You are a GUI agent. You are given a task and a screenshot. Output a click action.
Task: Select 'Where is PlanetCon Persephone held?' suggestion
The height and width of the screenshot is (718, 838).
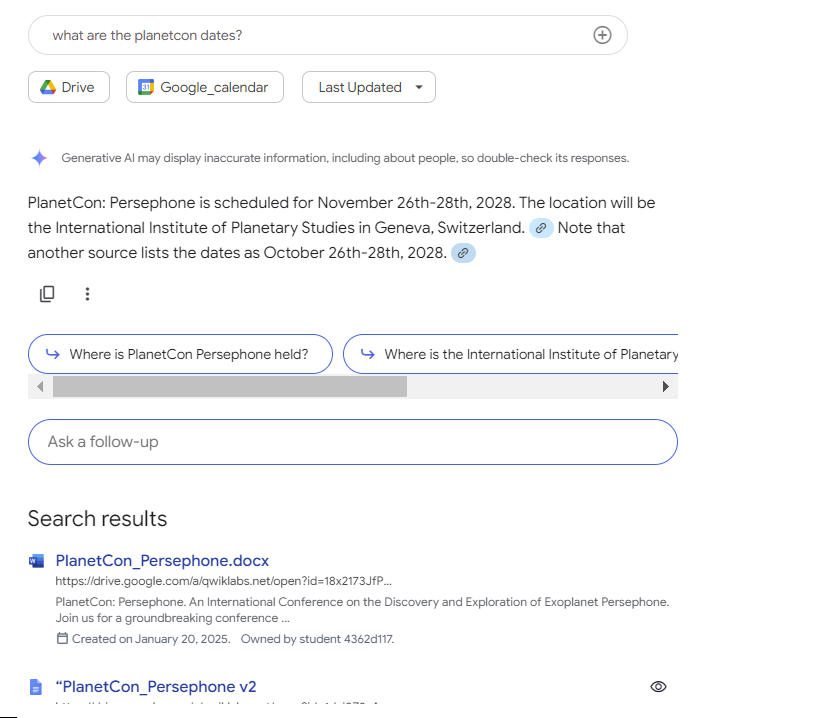pos(180,353)
